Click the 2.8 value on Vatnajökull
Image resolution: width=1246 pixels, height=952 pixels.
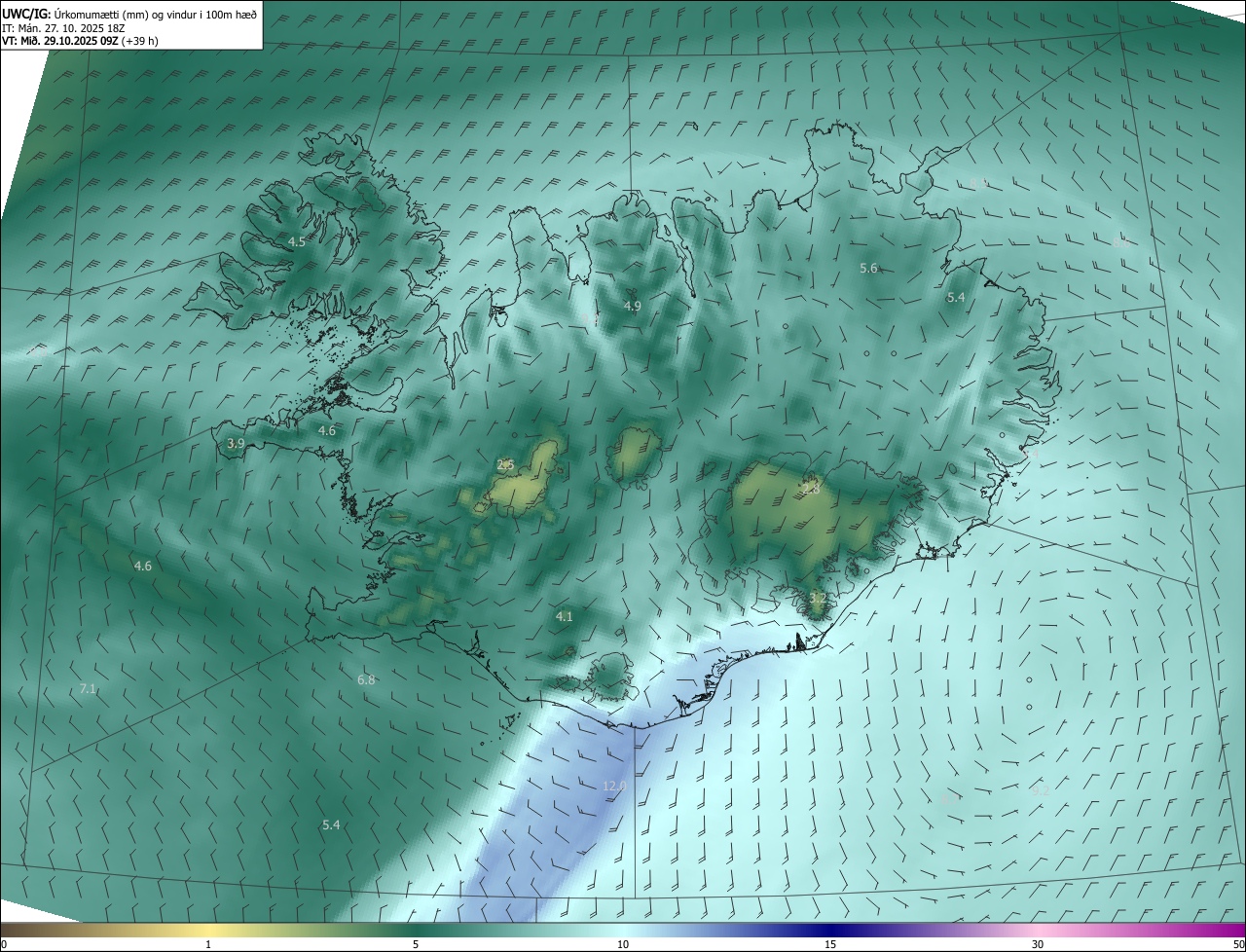[x=811, y=489]
